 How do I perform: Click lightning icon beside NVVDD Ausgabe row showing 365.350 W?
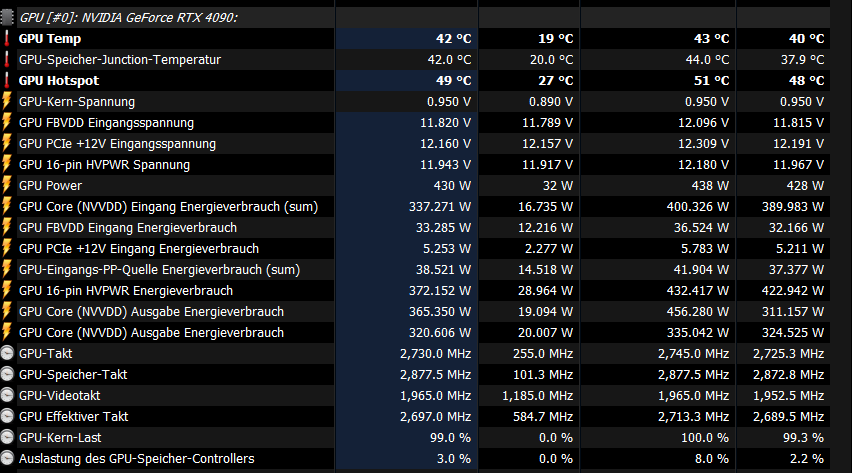7,312
